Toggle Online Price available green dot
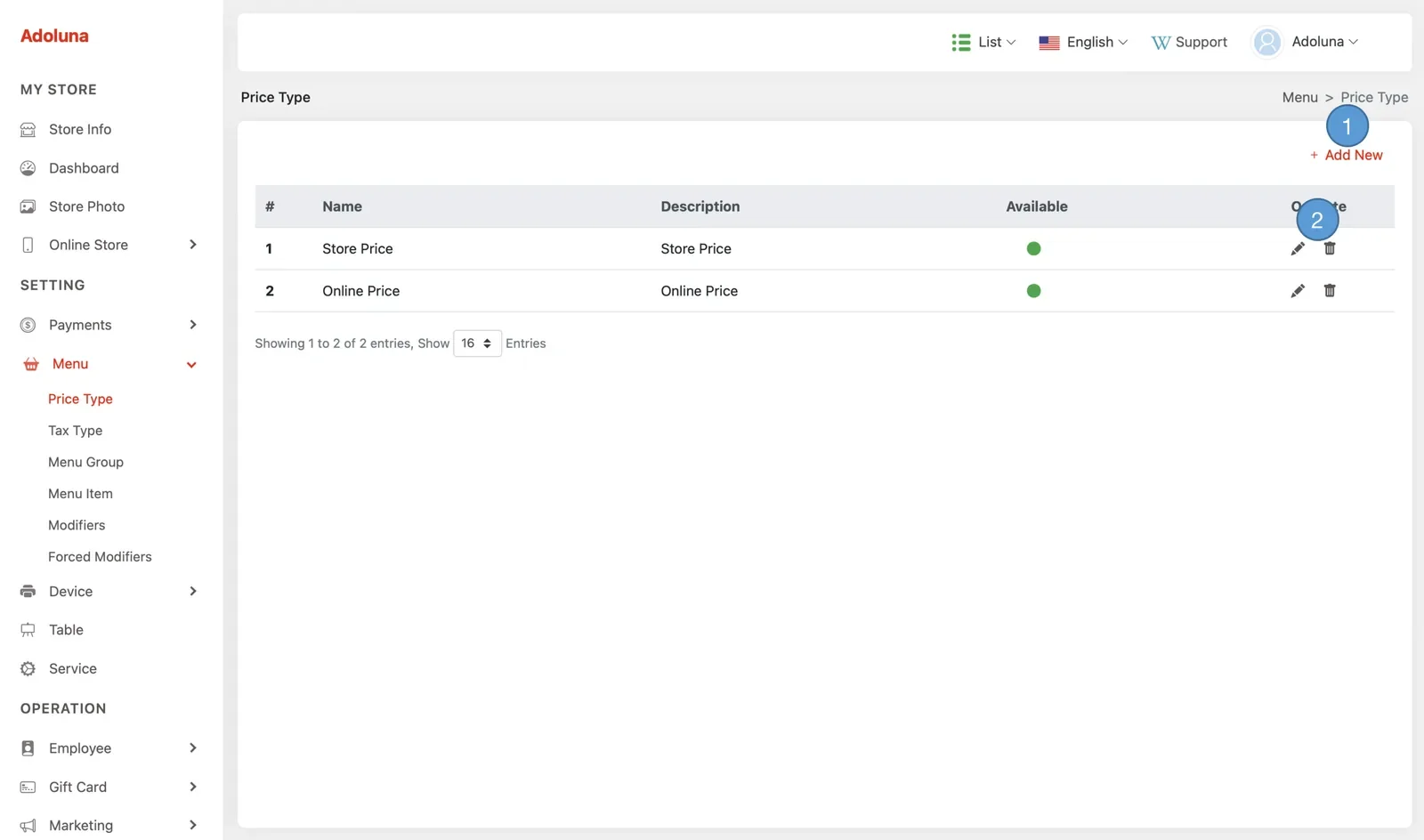The image size is (1424, 840). pos(1033,291)
